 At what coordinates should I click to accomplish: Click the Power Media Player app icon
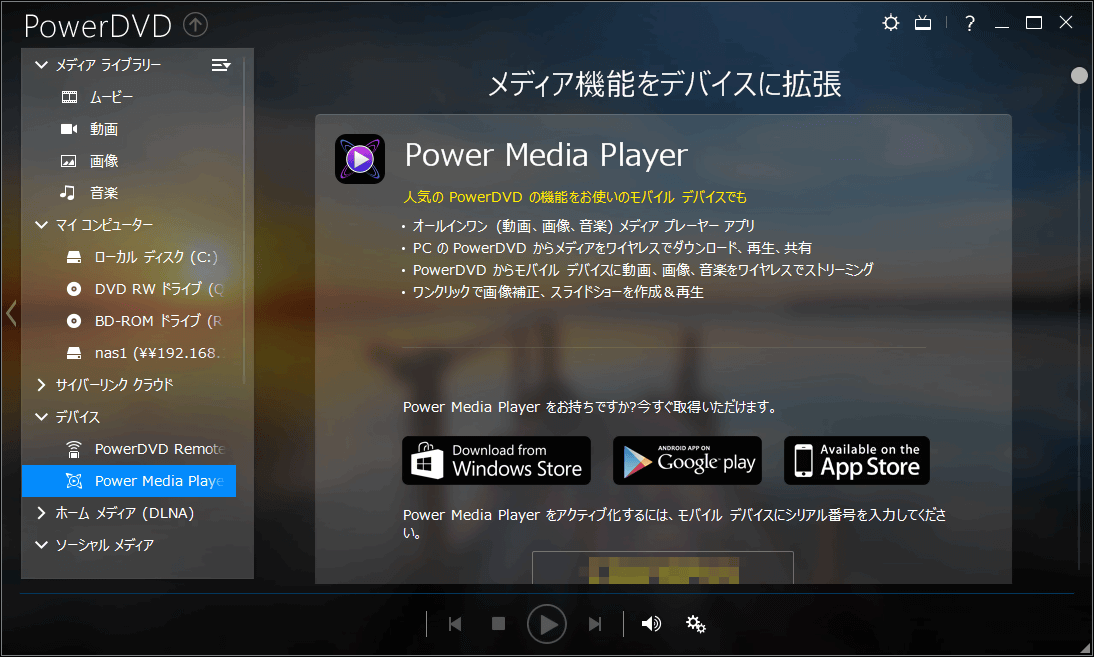pyautogui.click(x=359, y=159)
